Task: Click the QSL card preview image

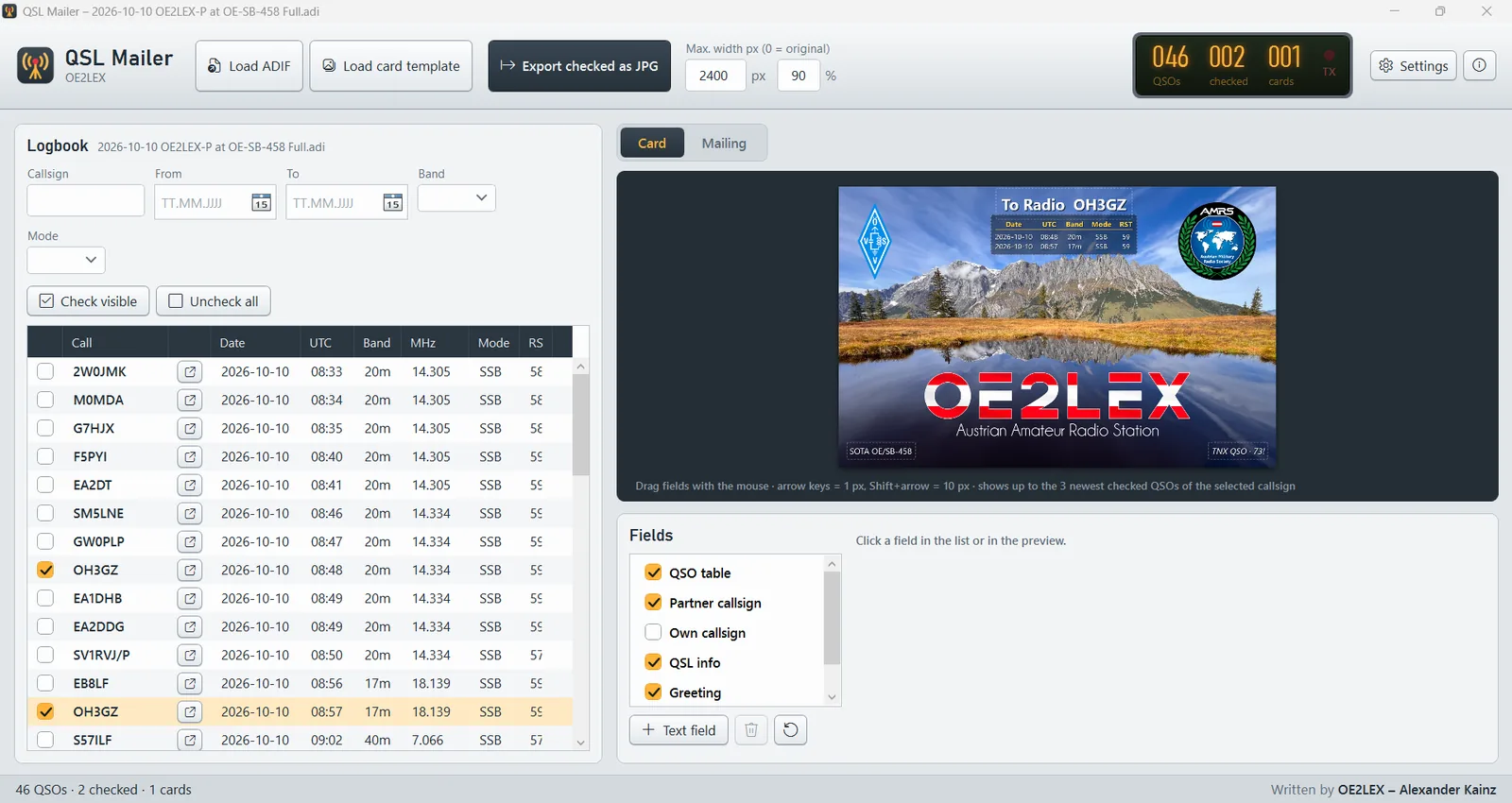Action: 1057,327
